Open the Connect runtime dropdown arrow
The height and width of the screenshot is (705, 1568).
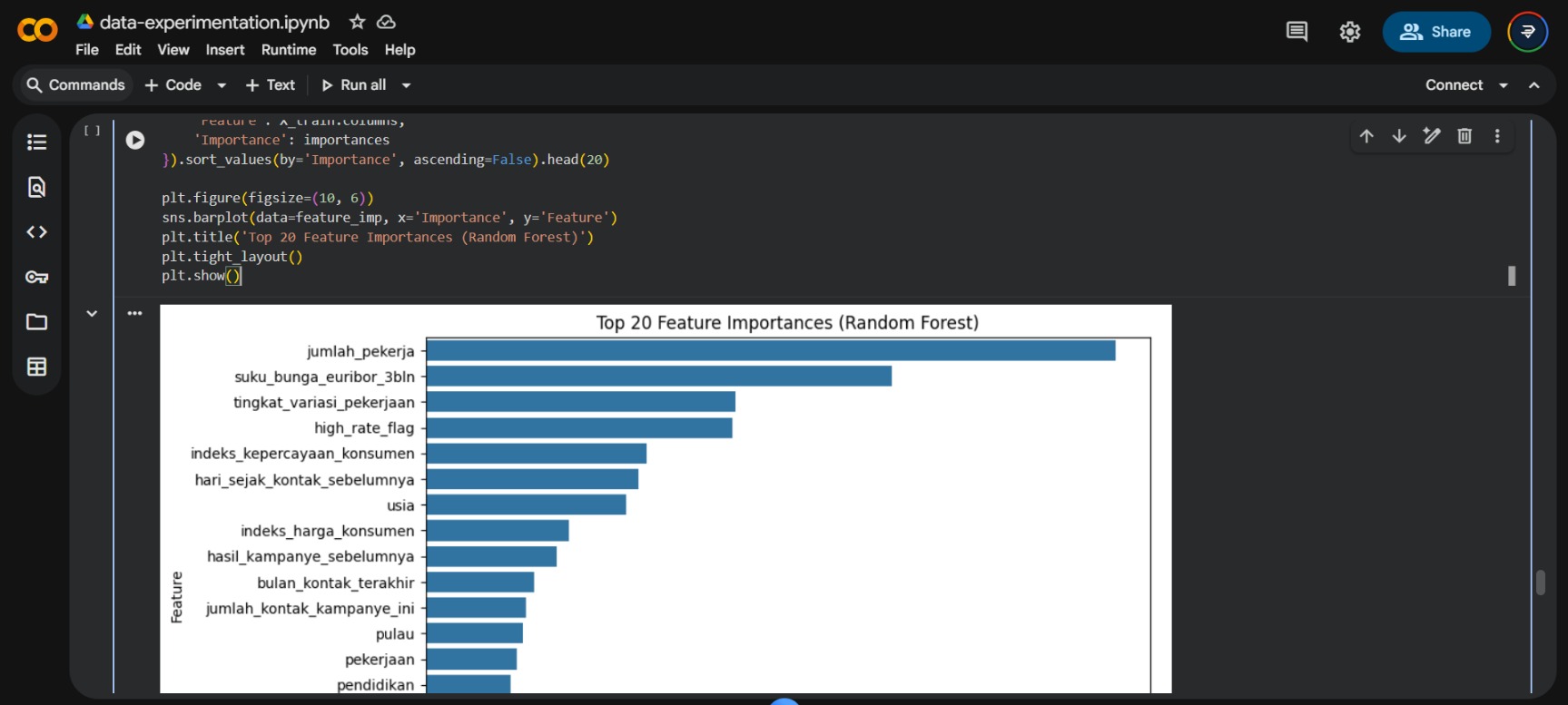[1504, 85]
